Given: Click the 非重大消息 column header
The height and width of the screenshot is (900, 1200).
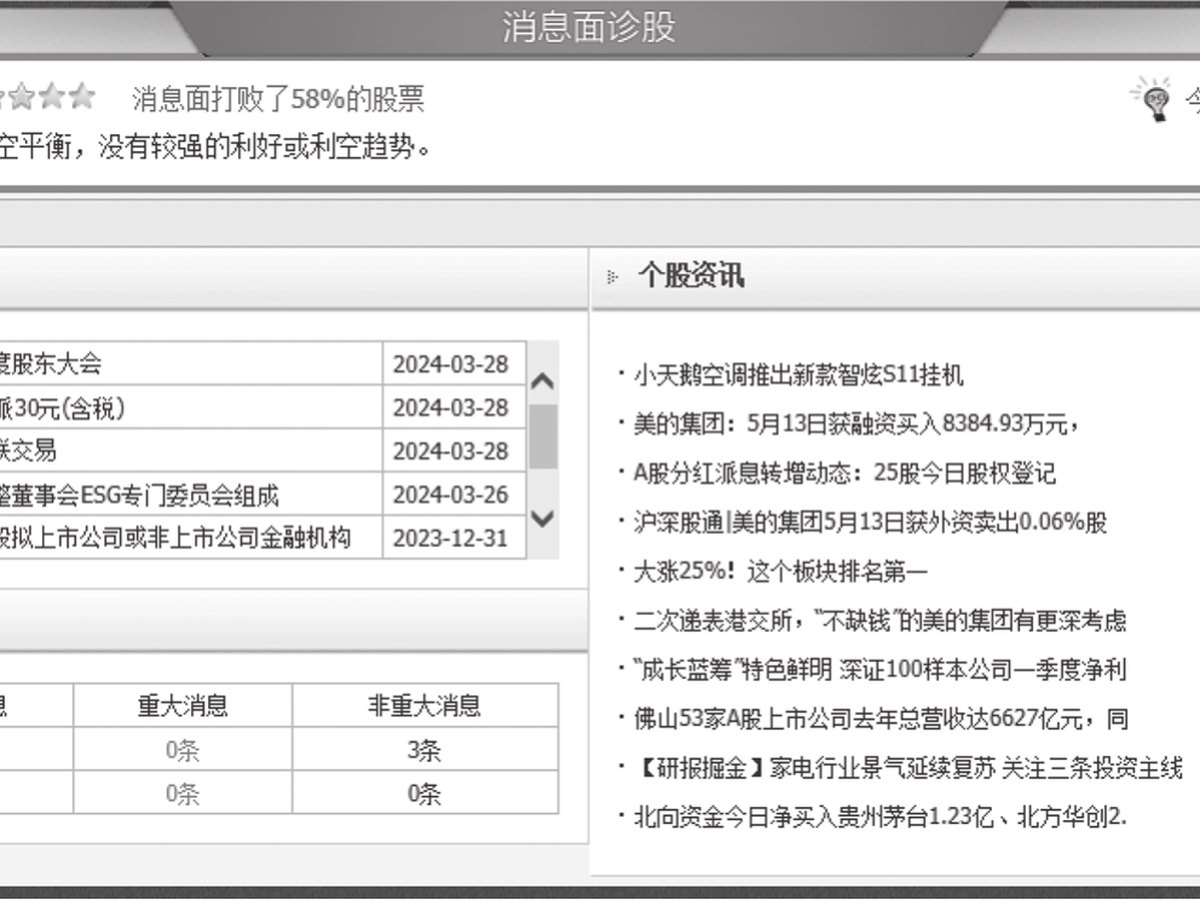Looking at the screenshot, I should (x=425, y=706).
